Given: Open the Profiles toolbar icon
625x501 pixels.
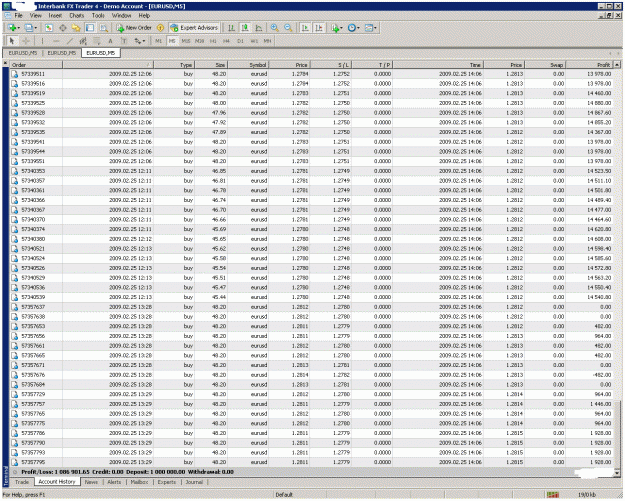Looking at the screenshot, I should pos(28,28).
